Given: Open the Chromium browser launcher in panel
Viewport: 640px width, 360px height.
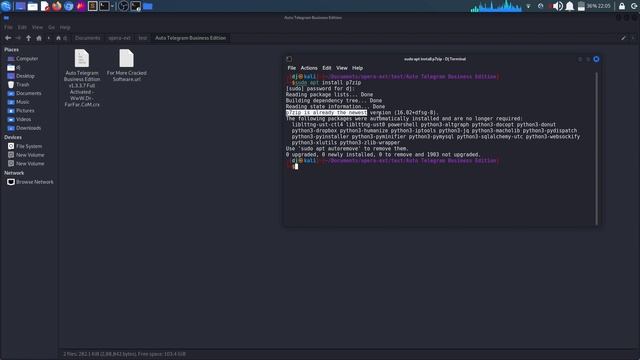Looking at the screenshot, I should [69, 6].
